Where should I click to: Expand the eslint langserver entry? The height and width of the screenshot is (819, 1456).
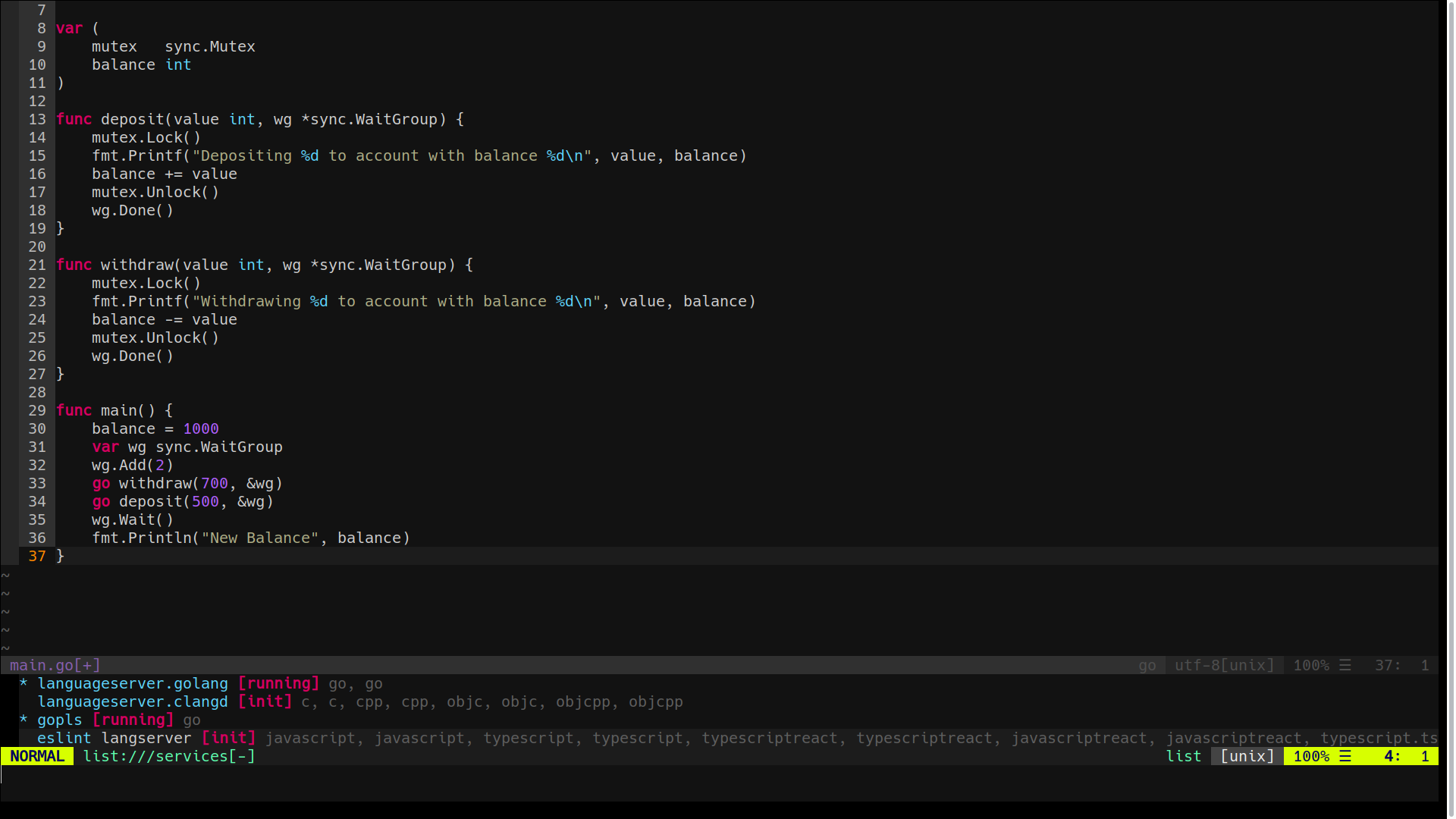[x=115, y=738]
